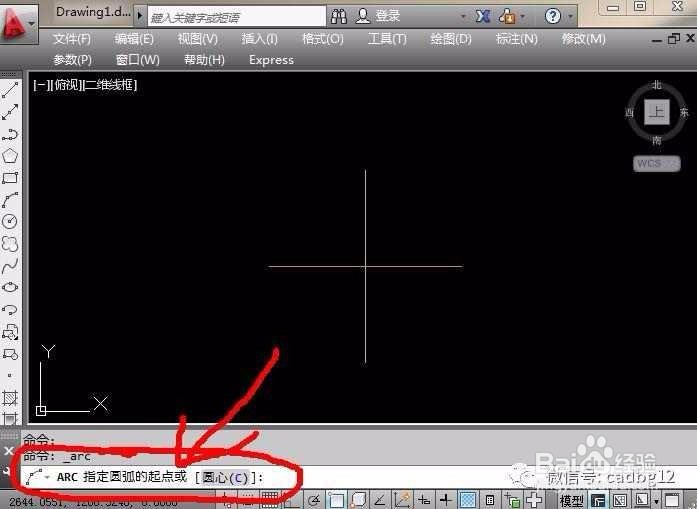Expand the Help dropdown arrow
The image size is (697, 509).
click(570, 17)
